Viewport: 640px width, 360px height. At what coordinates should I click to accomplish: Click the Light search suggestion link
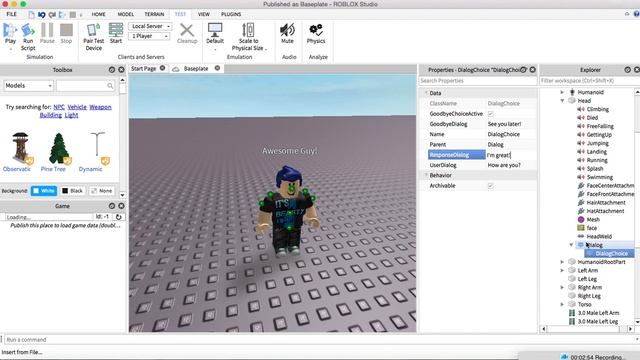(71, 115)
